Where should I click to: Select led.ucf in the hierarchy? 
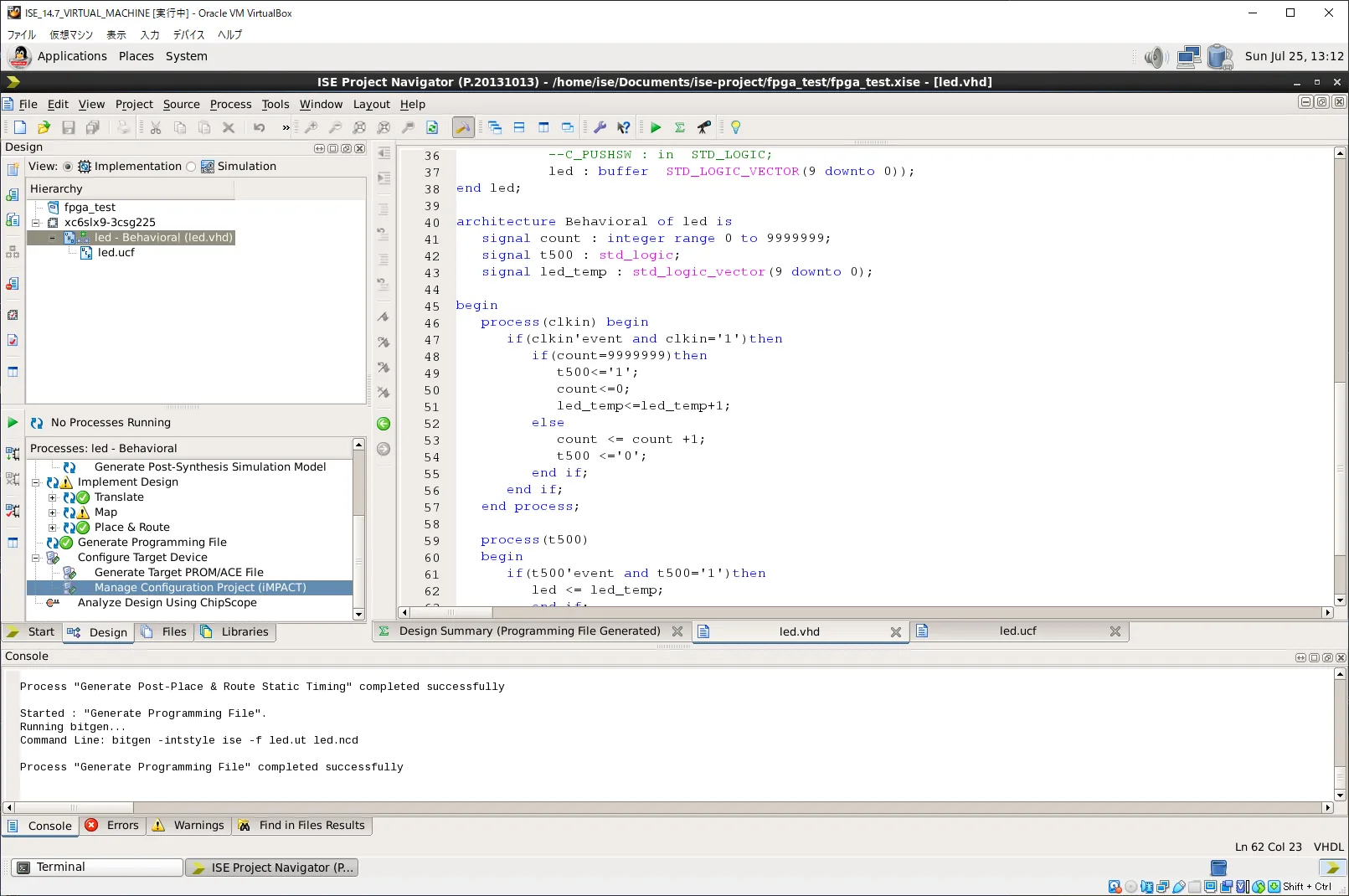116,252
